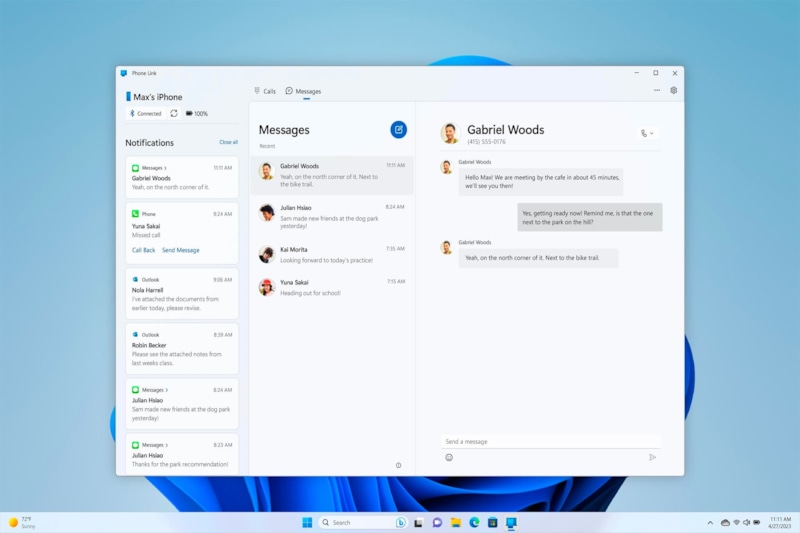The image size is (800, 533).
Task: Click the send message arrow icon
Action: [652, 457]
